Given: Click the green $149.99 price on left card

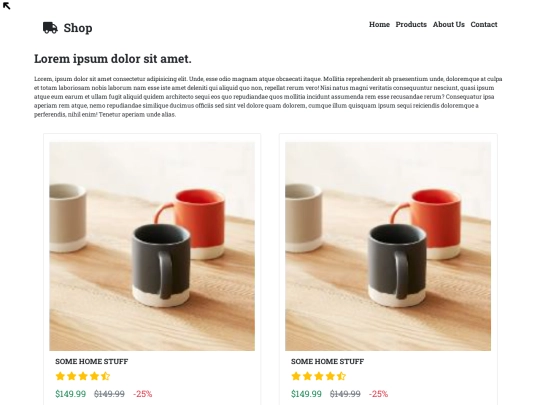Looking at the screenshot, I should click(71, 394).
